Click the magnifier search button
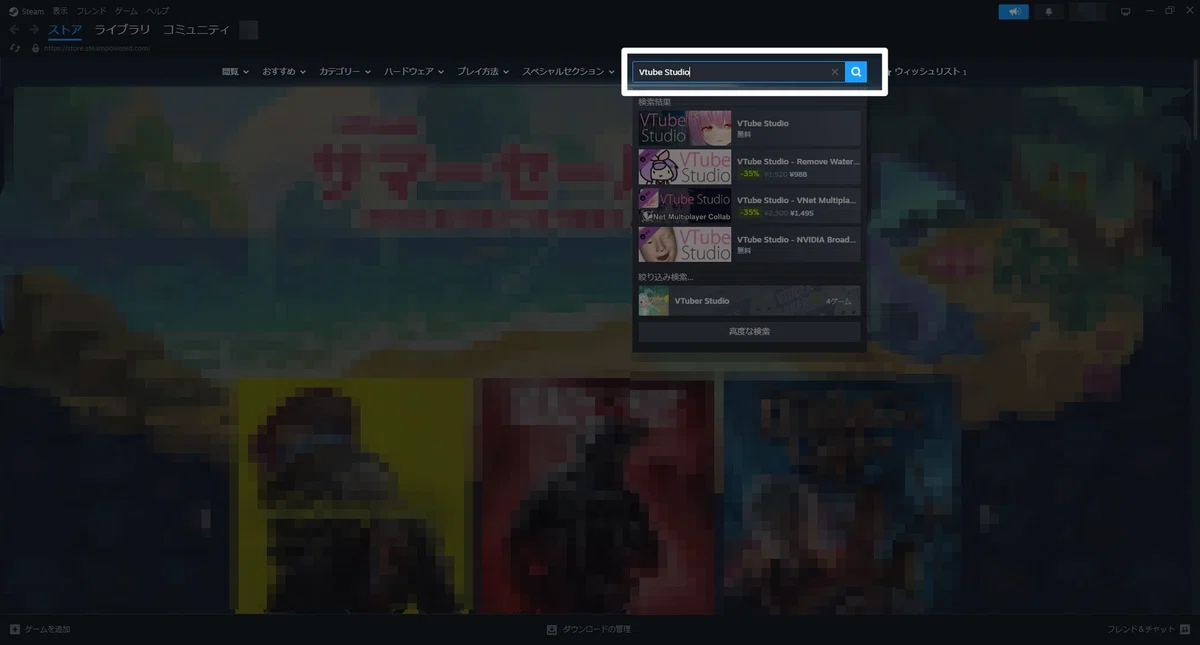 856,72
